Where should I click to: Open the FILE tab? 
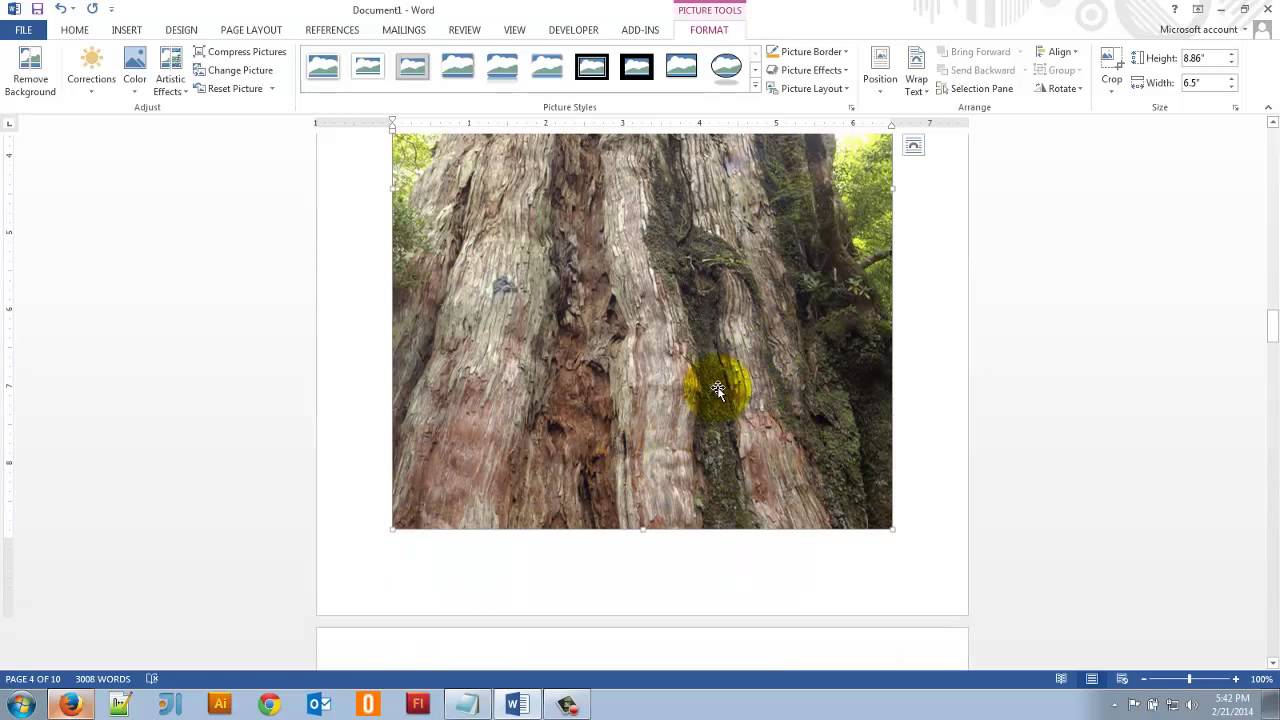tap(23, 30)
